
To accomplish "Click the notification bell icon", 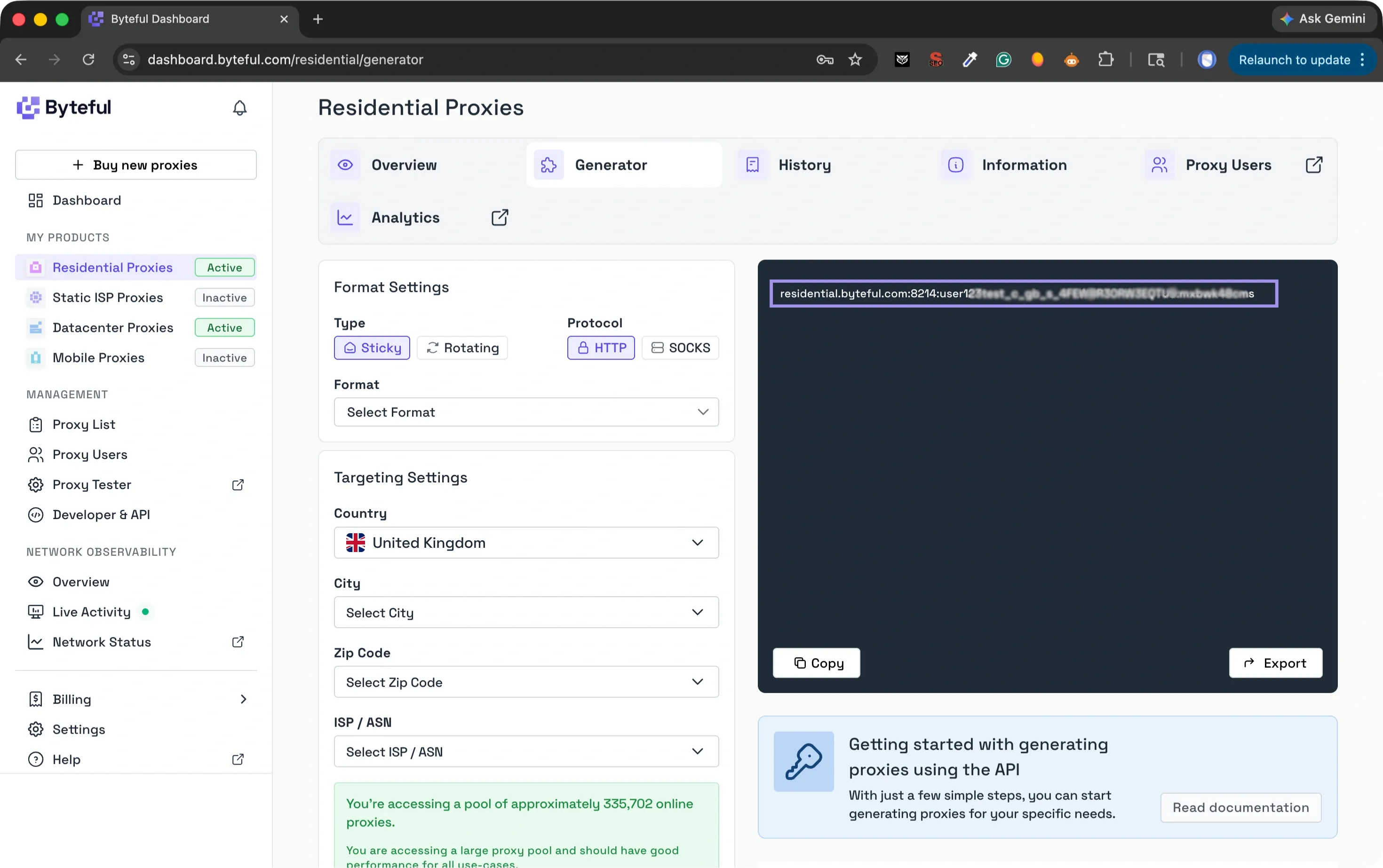I will 239,108.
